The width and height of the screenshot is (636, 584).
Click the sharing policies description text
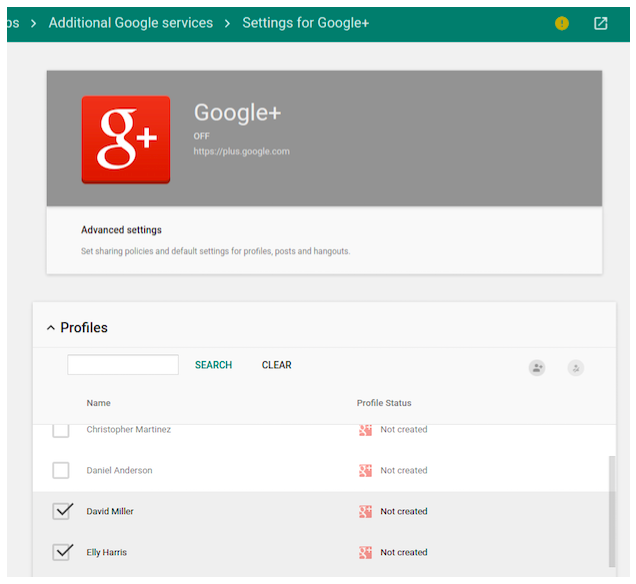pos(215,251)
